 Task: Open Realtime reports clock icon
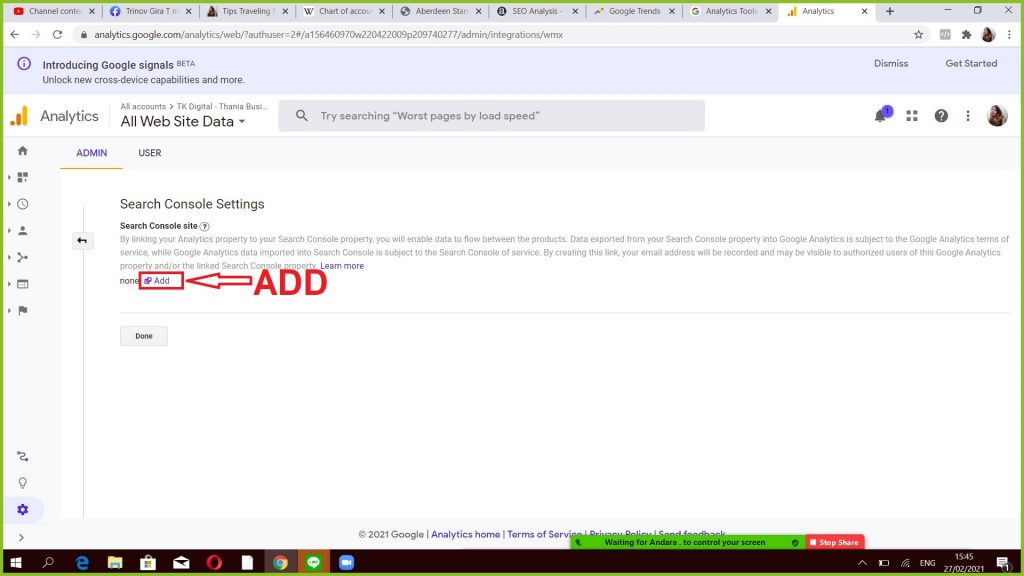pyautogui.click(x=22, y=204)
